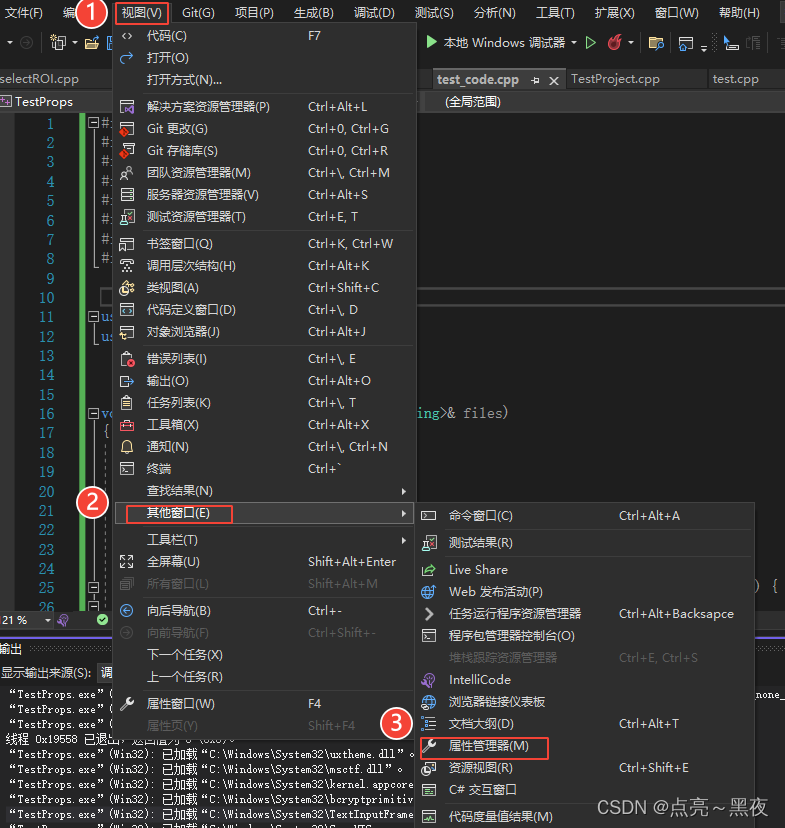785x828 pixels.
Task: Collapse the code block at line 11
Action: pos(93,316)
